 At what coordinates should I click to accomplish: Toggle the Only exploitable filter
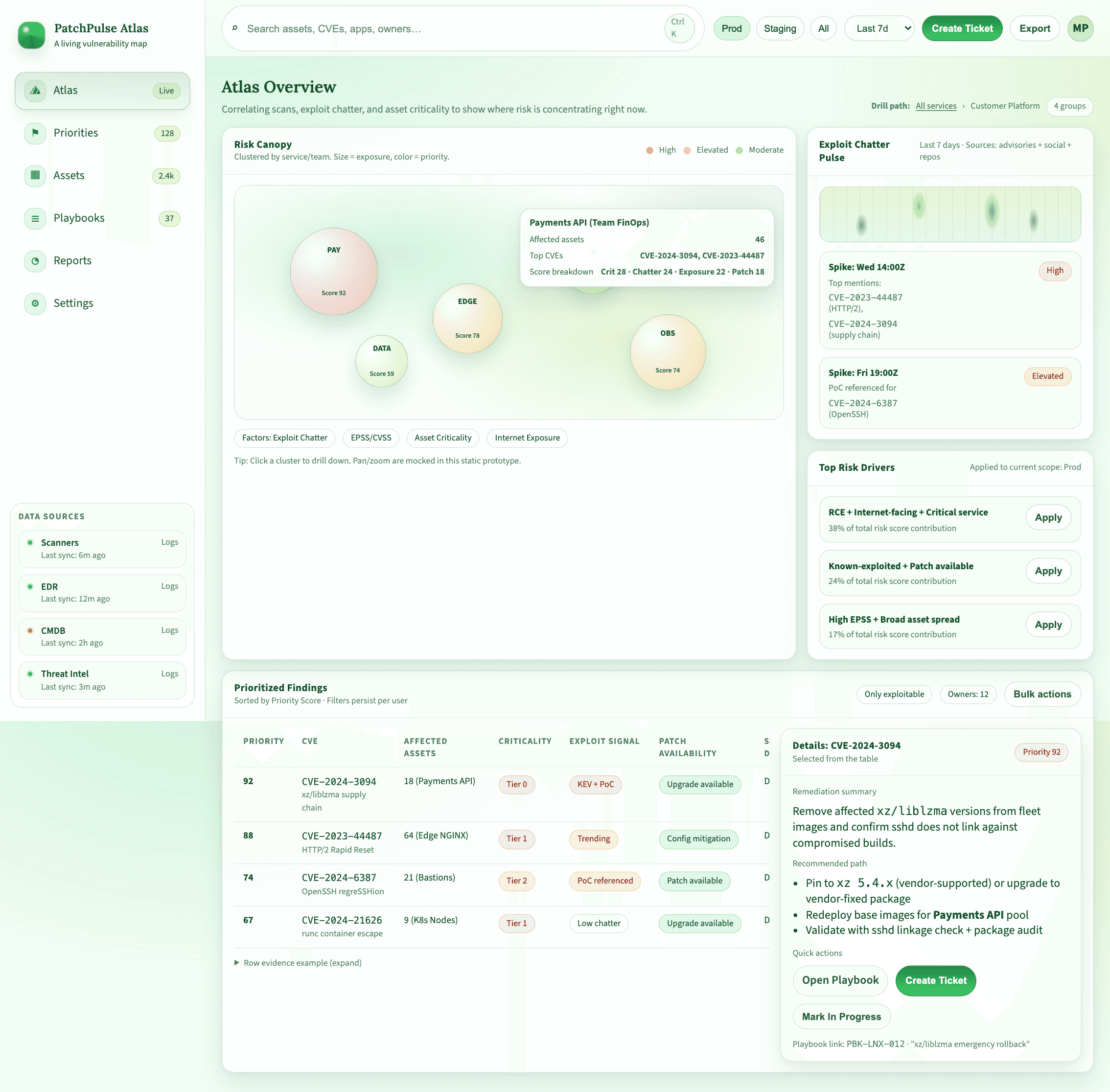click(893, 694)
